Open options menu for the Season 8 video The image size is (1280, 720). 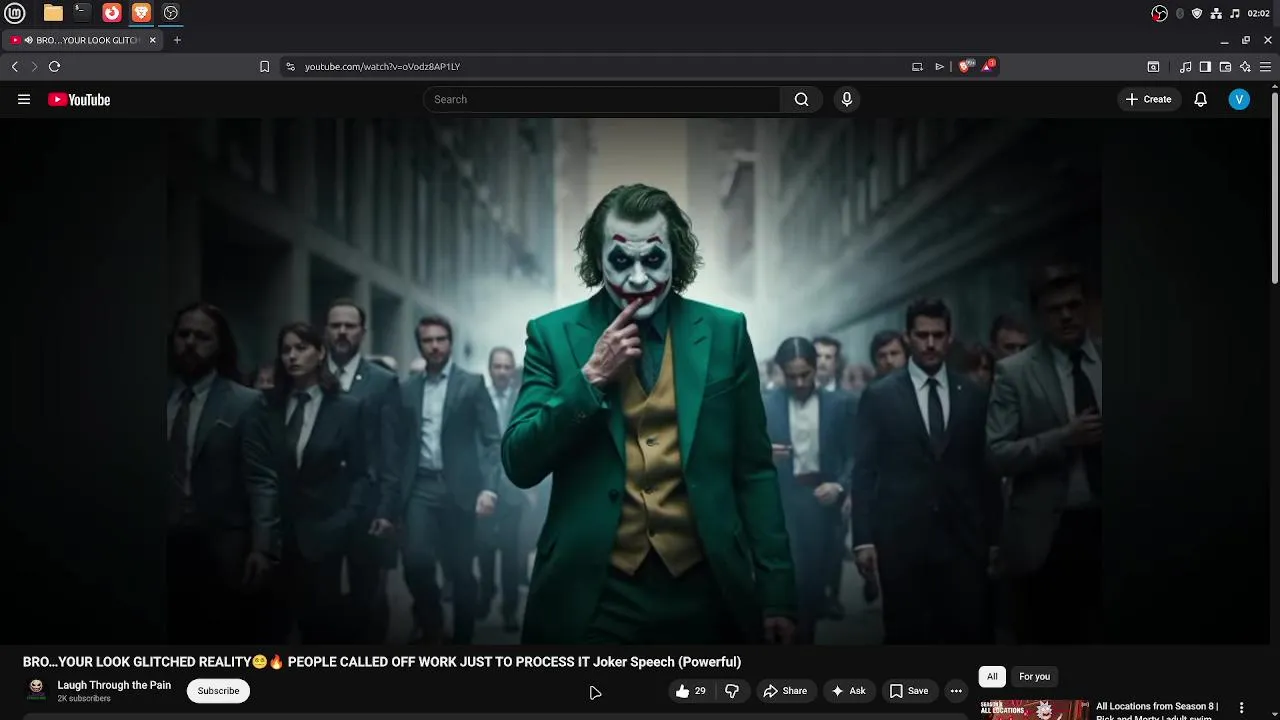(x=1242, y=708)
